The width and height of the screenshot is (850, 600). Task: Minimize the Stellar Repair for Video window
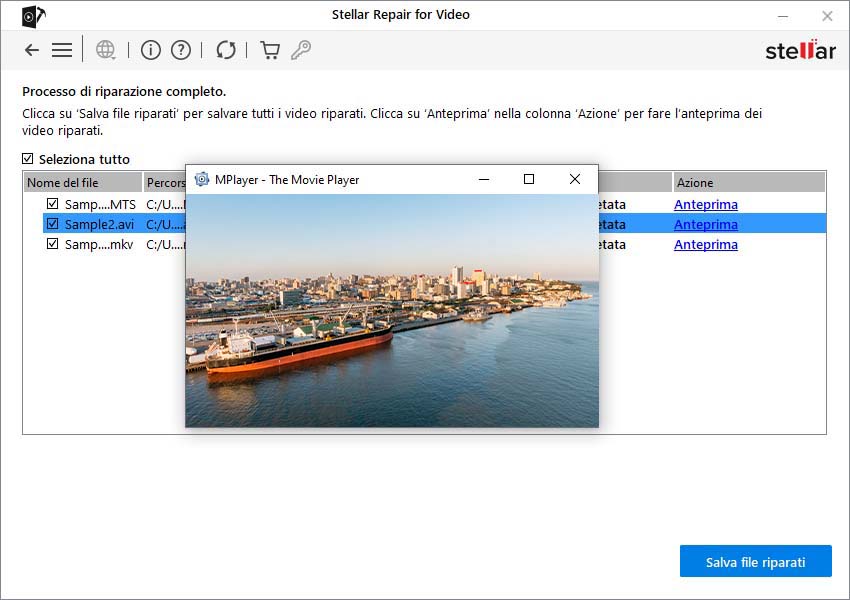tap(783, 16)
